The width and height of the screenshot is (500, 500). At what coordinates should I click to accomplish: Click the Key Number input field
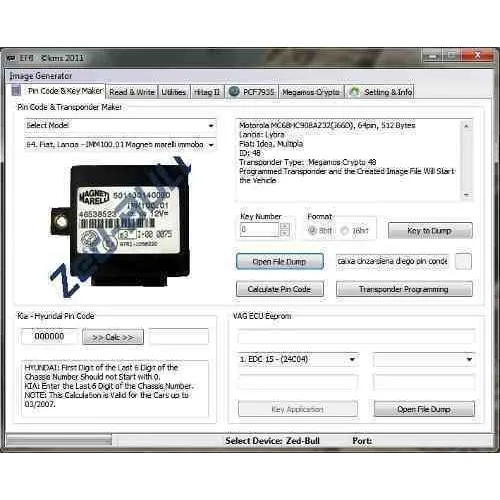tap(259, 230)
